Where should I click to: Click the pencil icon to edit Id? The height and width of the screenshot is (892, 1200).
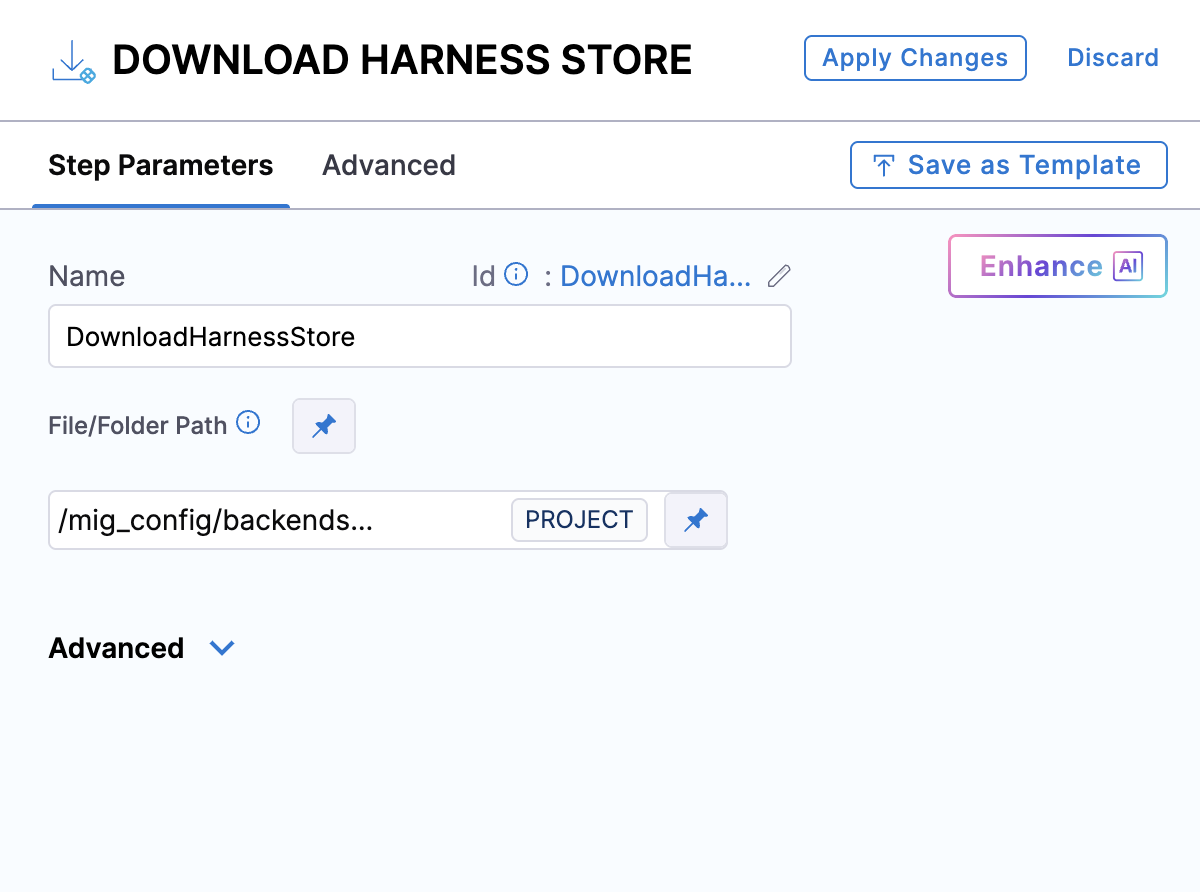tap(779, 276)
